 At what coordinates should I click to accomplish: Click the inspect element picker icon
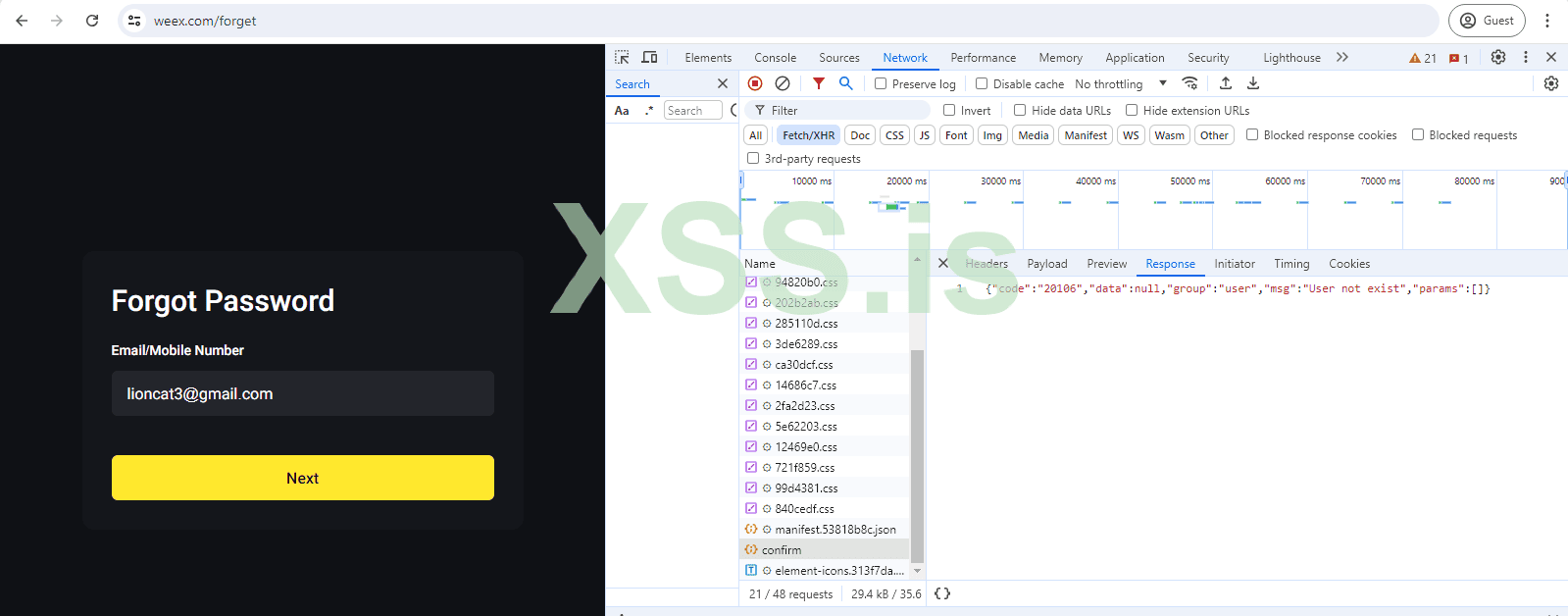[x=622, y=58]
